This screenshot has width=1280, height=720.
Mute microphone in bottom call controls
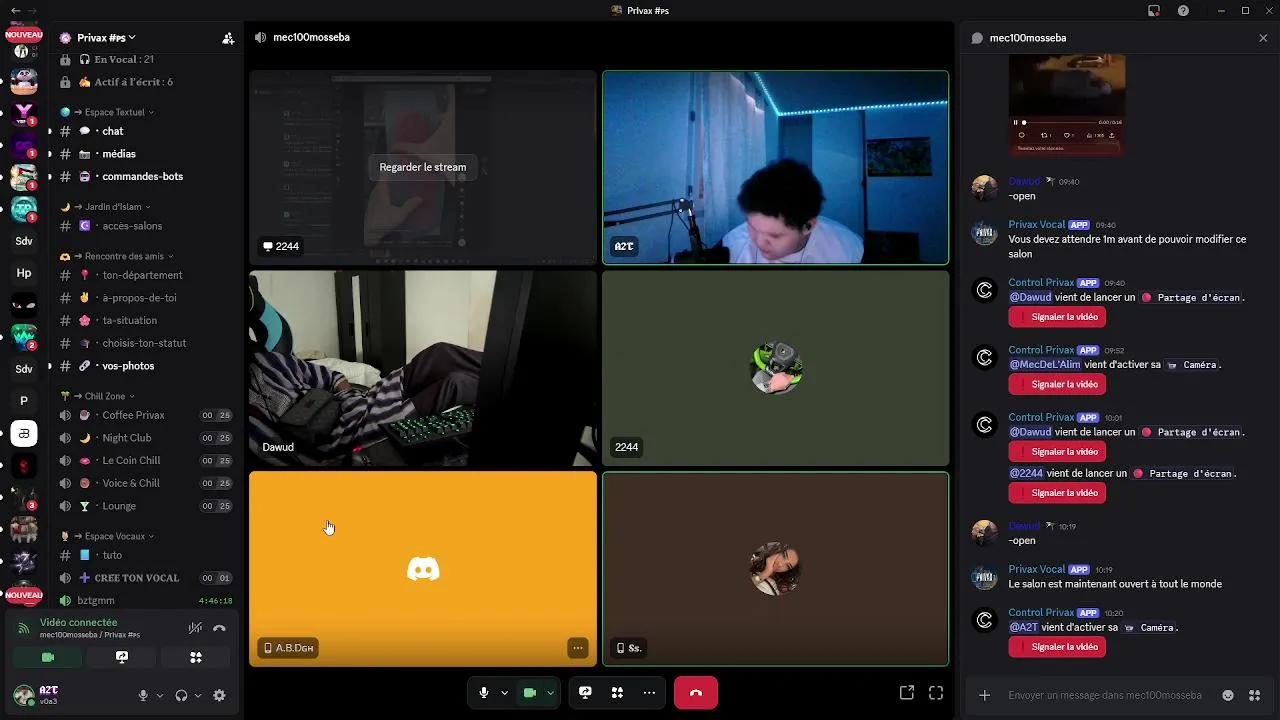click(484, 693)
